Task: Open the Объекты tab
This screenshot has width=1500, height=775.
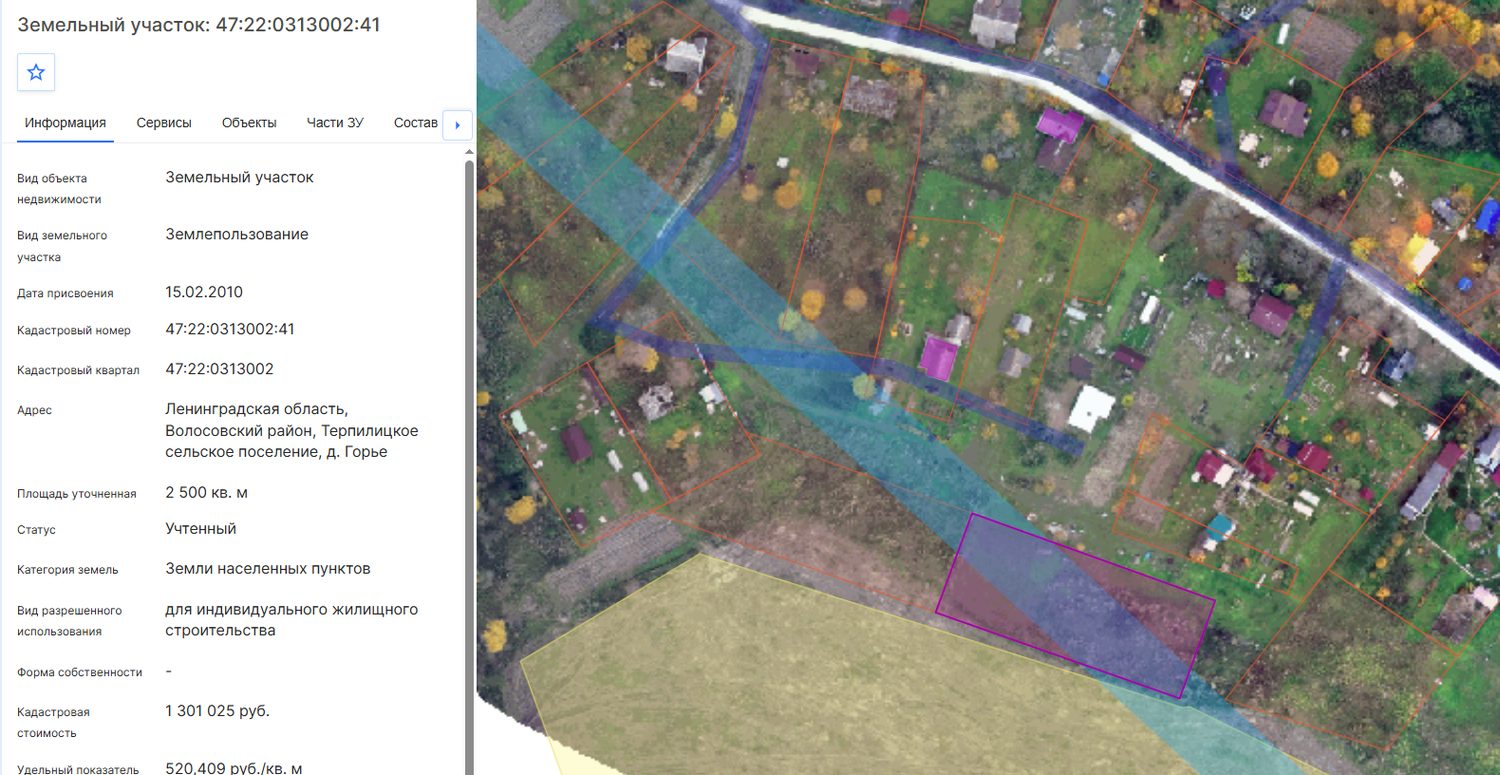Action: 249,123
